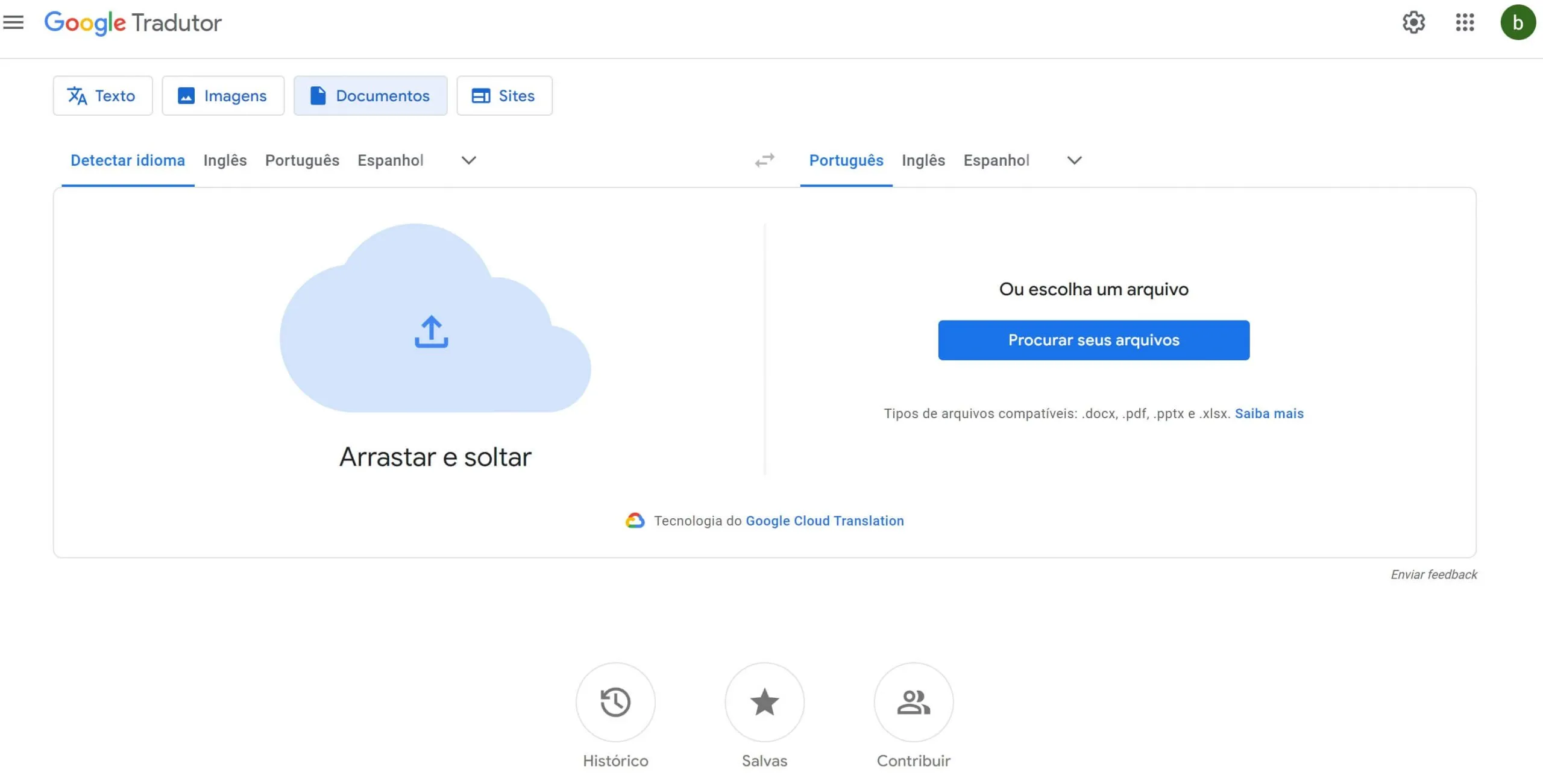Select Espanhol as the target language

[996, 160]
